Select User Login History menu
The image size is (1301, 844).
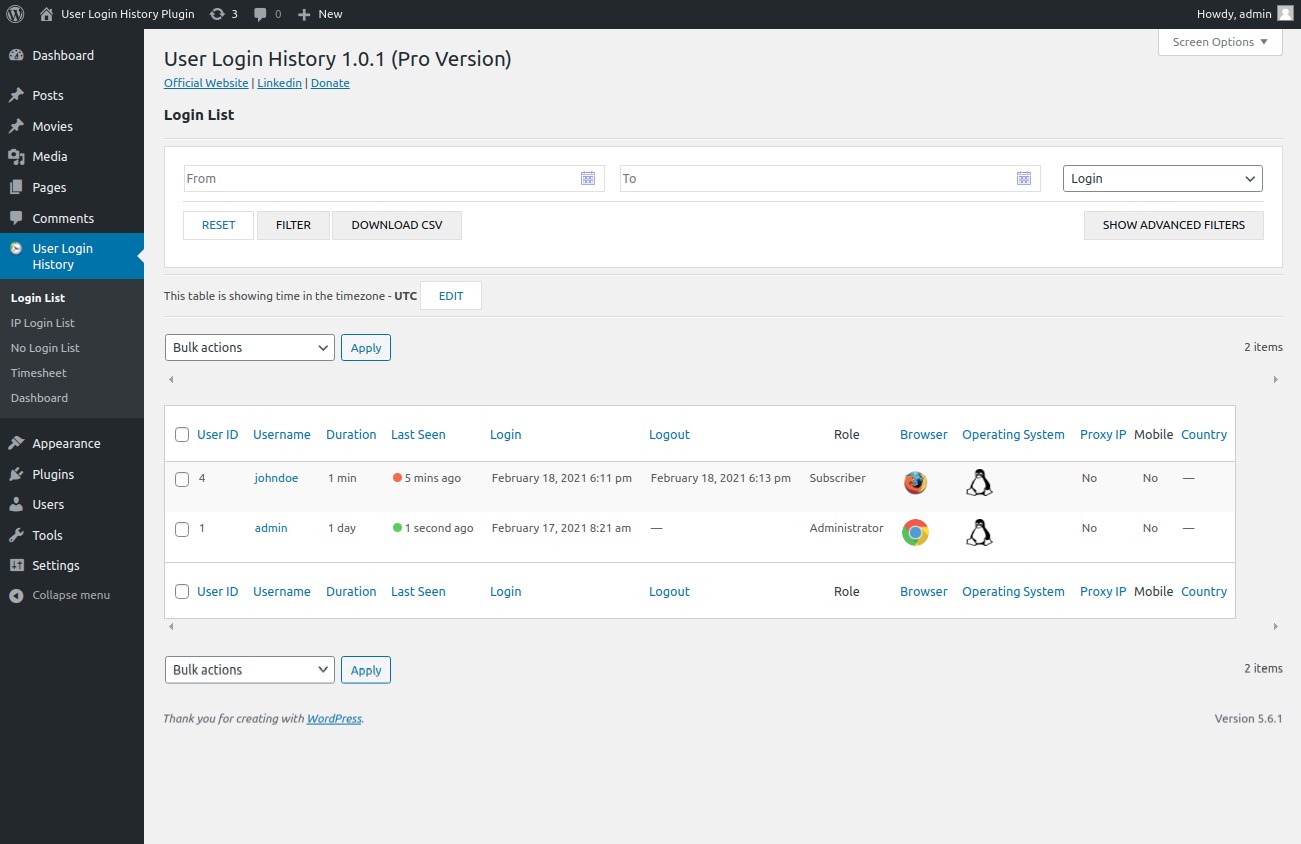[x=72, y=256]
